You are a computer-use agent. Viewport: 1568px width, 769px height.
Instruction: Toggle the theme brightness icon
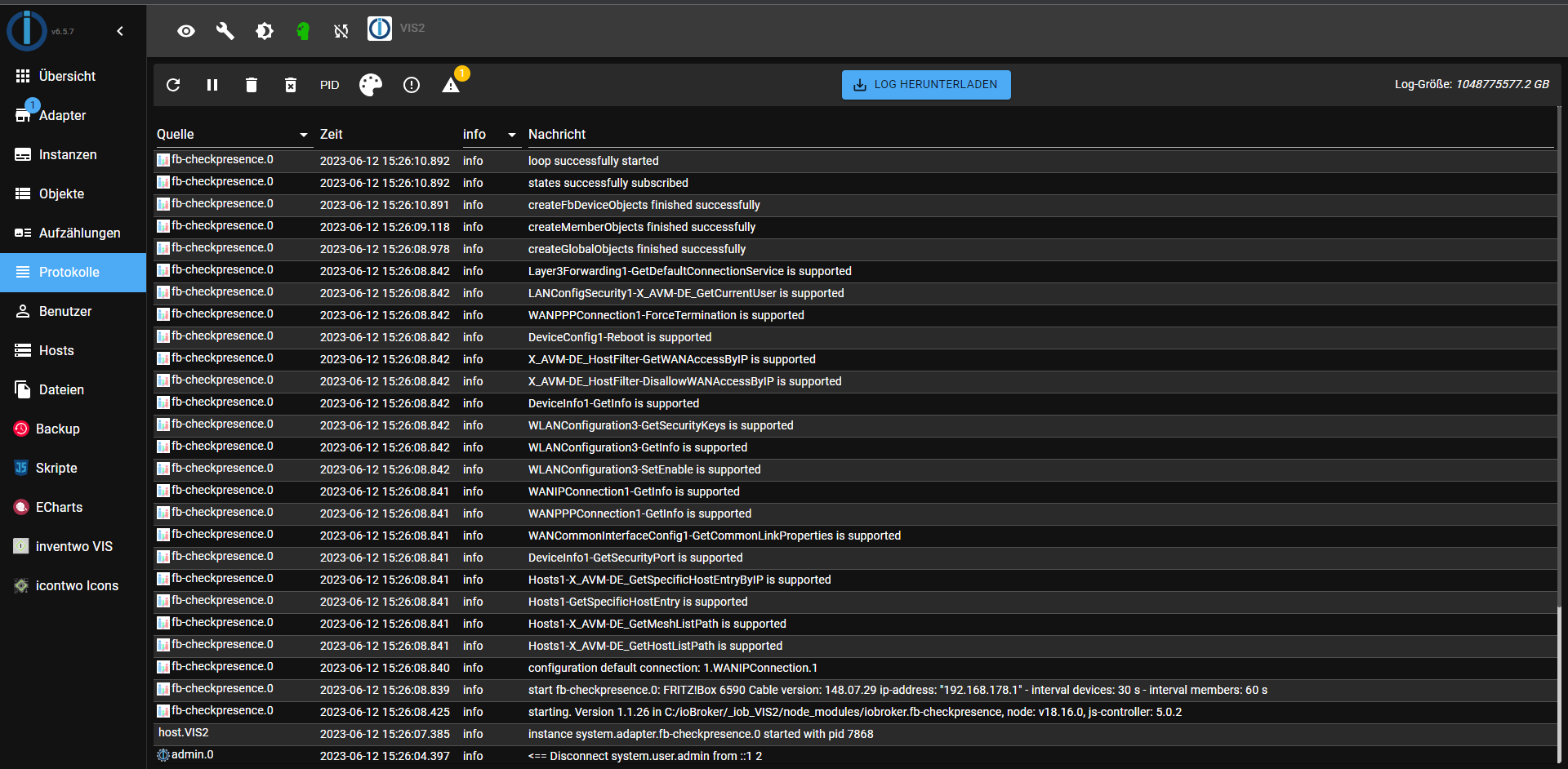point(265,31)
